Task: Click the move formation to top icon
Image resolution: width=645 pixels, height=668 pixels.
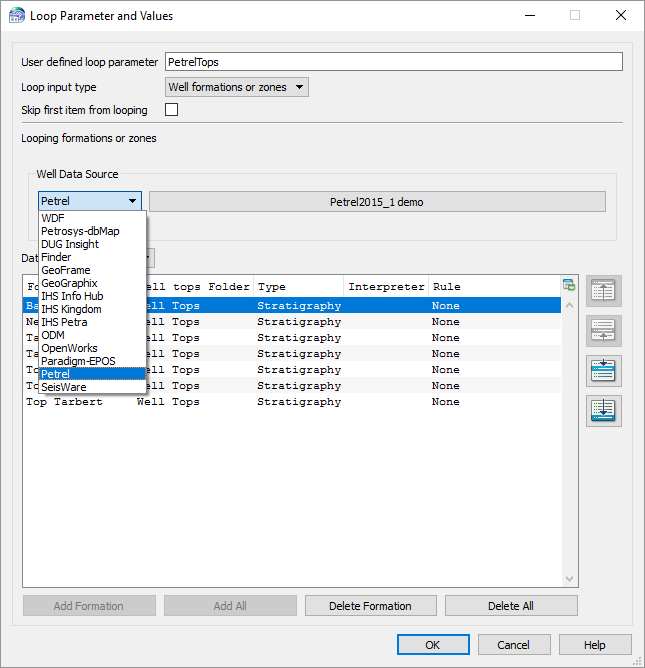Action: pos(604,291)
